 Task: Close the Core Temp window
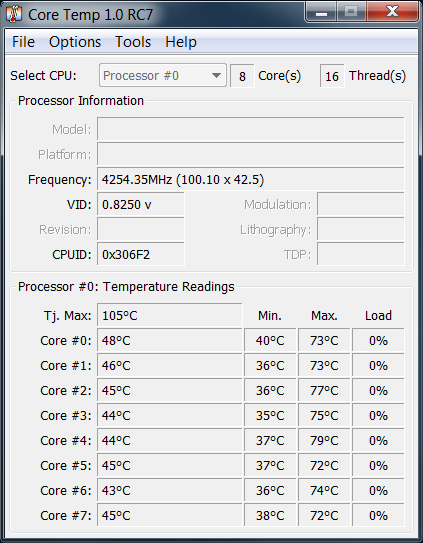[392, 12]
